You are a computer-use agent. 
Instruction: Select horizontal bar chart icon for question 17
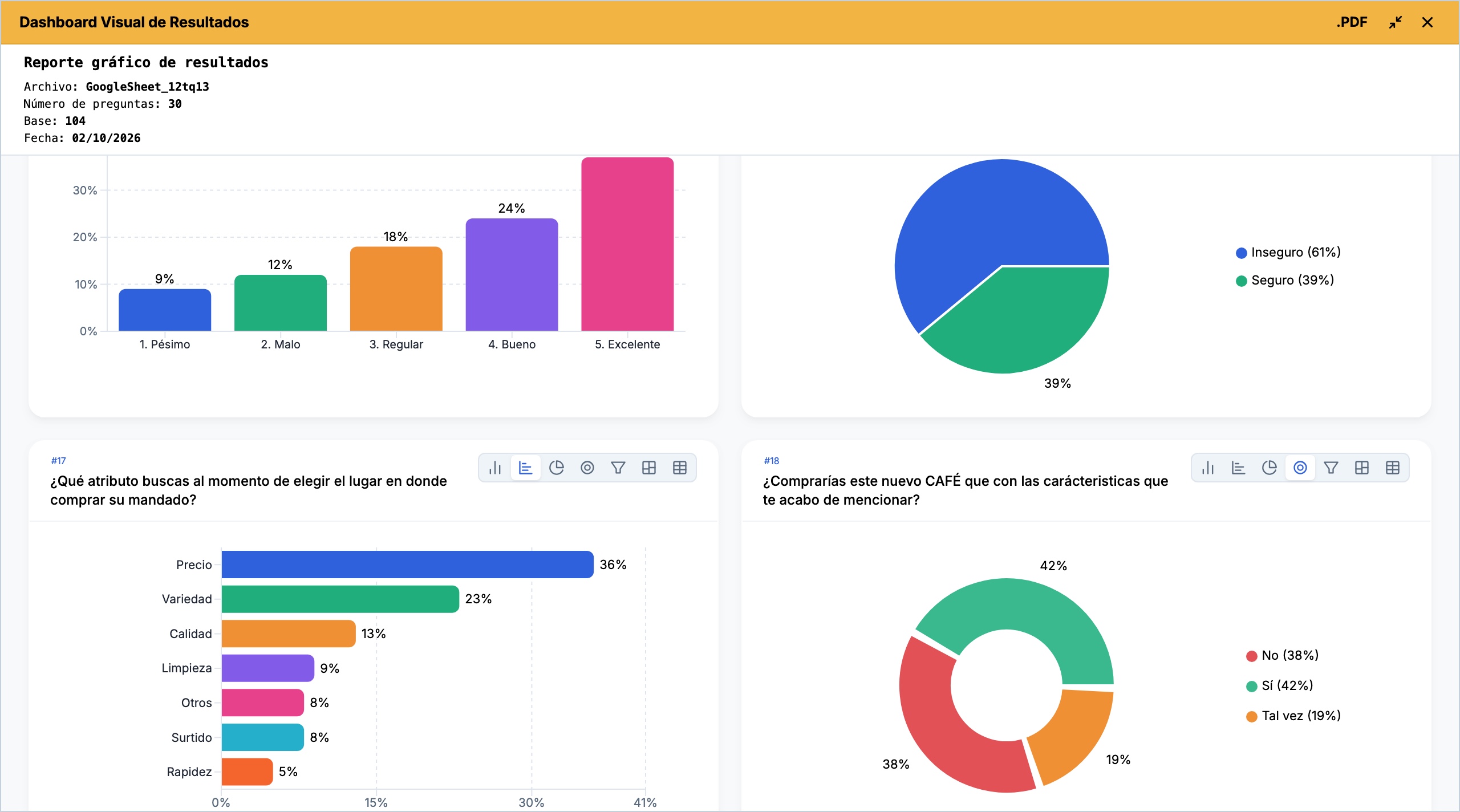pos(526,468)
